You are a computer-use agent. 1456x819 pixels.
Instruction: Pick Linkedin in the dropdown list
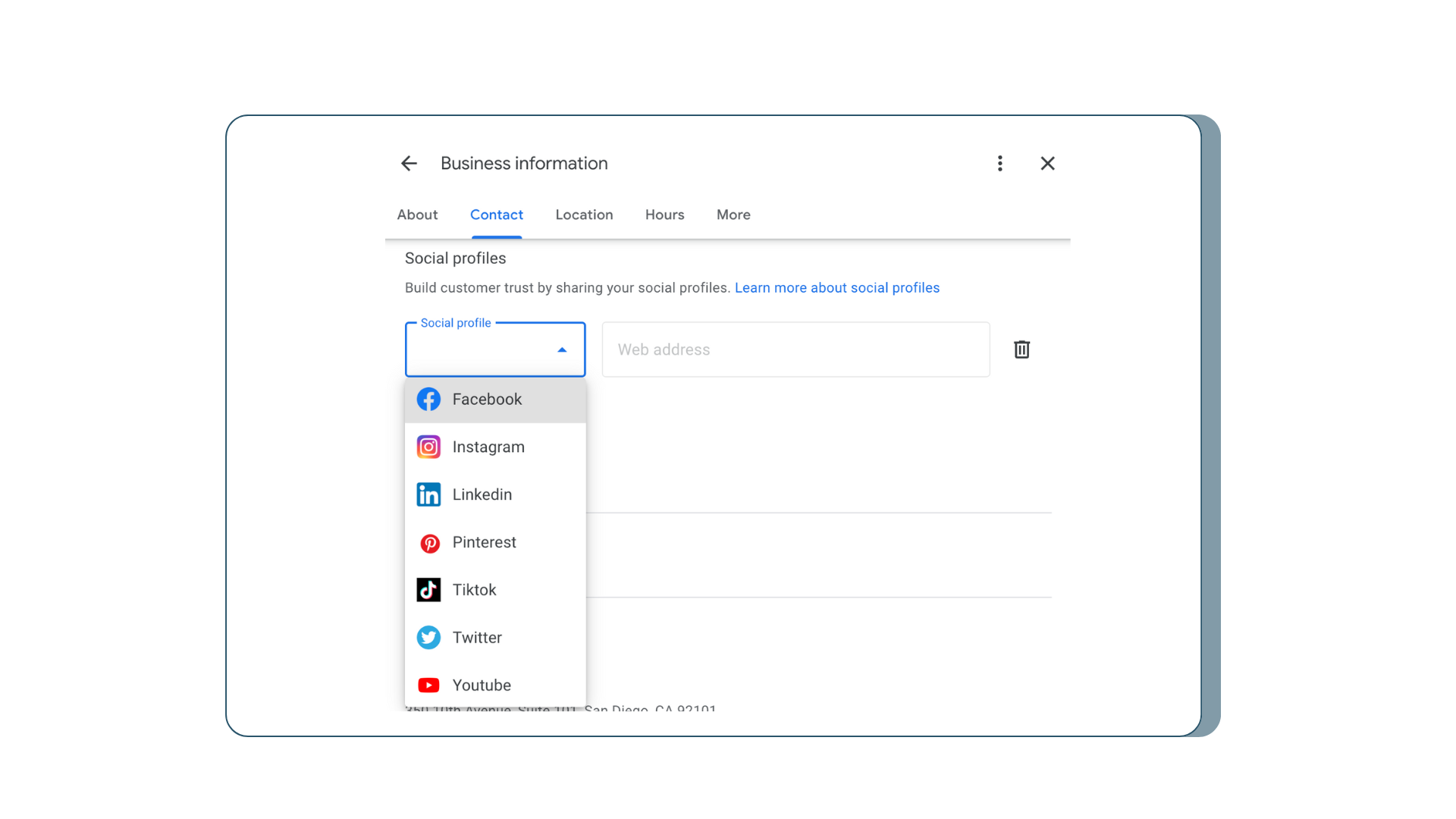(495, 495)
